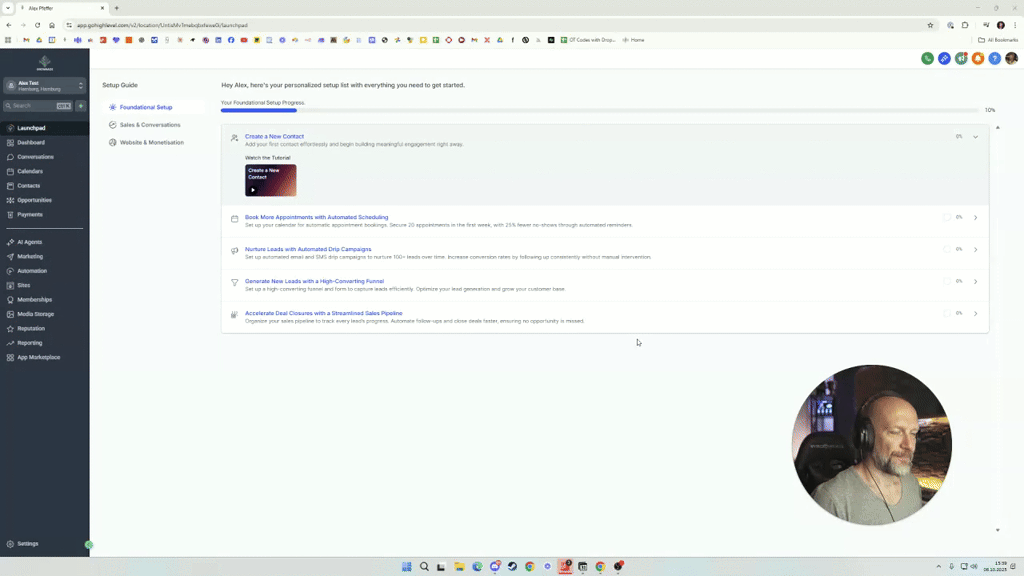Open Generate New Leads with a High-Converting Funnel
1024x576 pixels.
[314, 281]
